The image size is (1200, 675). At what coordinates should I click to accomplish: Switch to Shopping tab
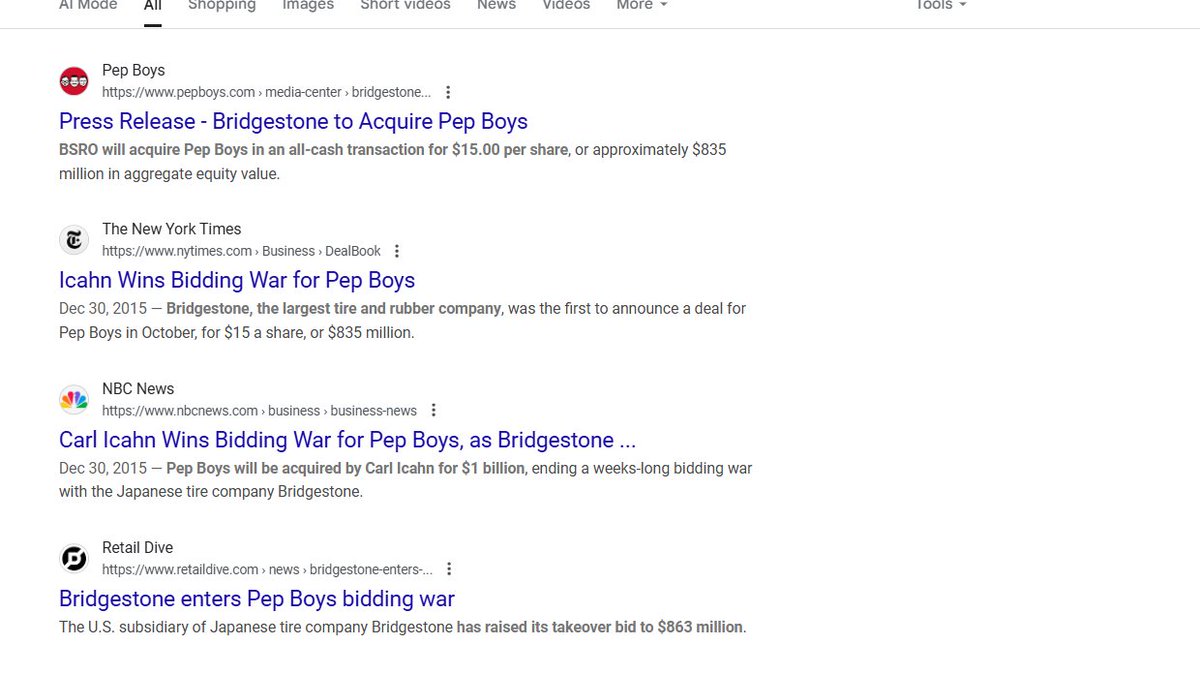tap(222, 6)
